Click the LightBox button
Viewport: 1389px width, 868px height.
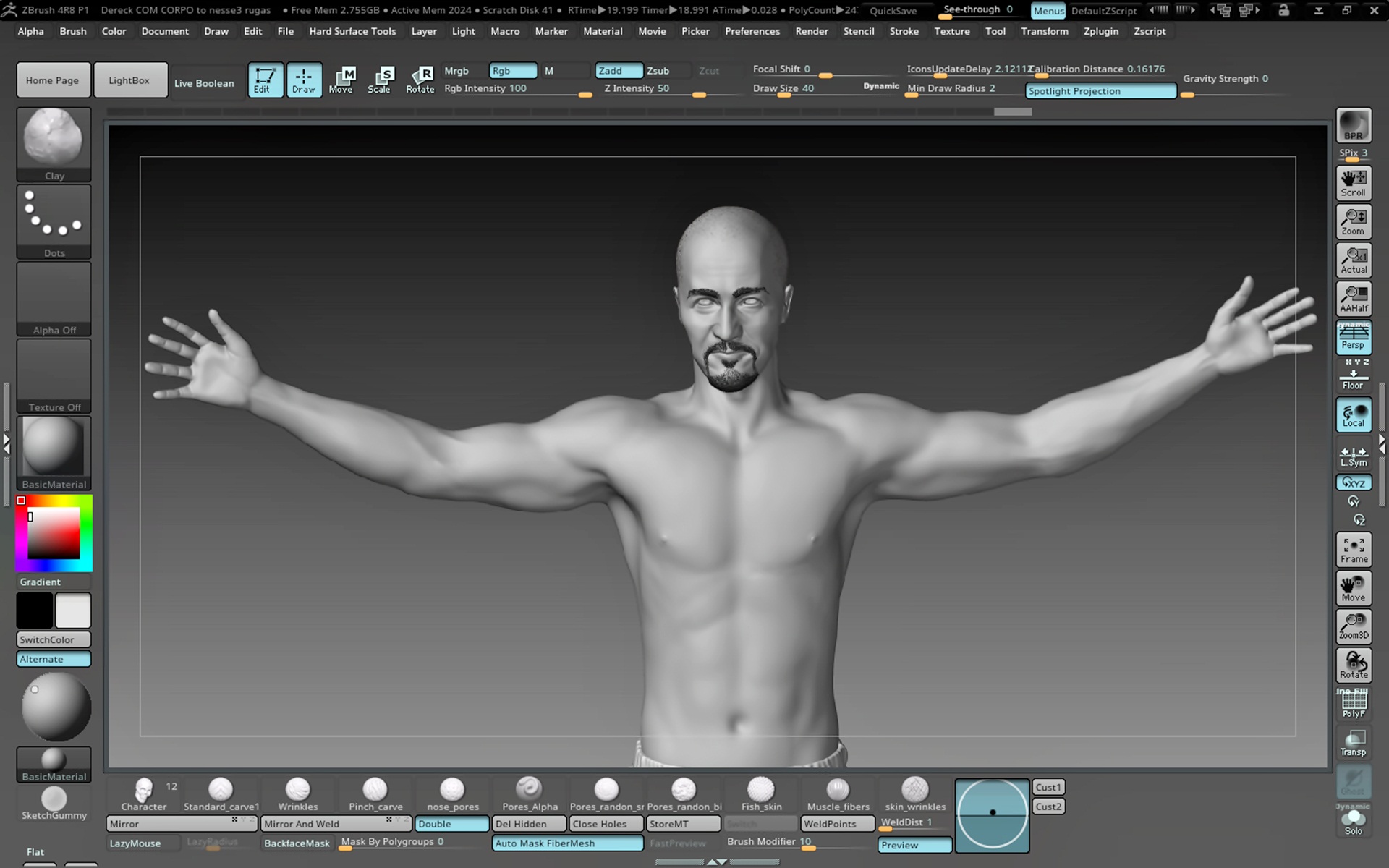[129, 80]
